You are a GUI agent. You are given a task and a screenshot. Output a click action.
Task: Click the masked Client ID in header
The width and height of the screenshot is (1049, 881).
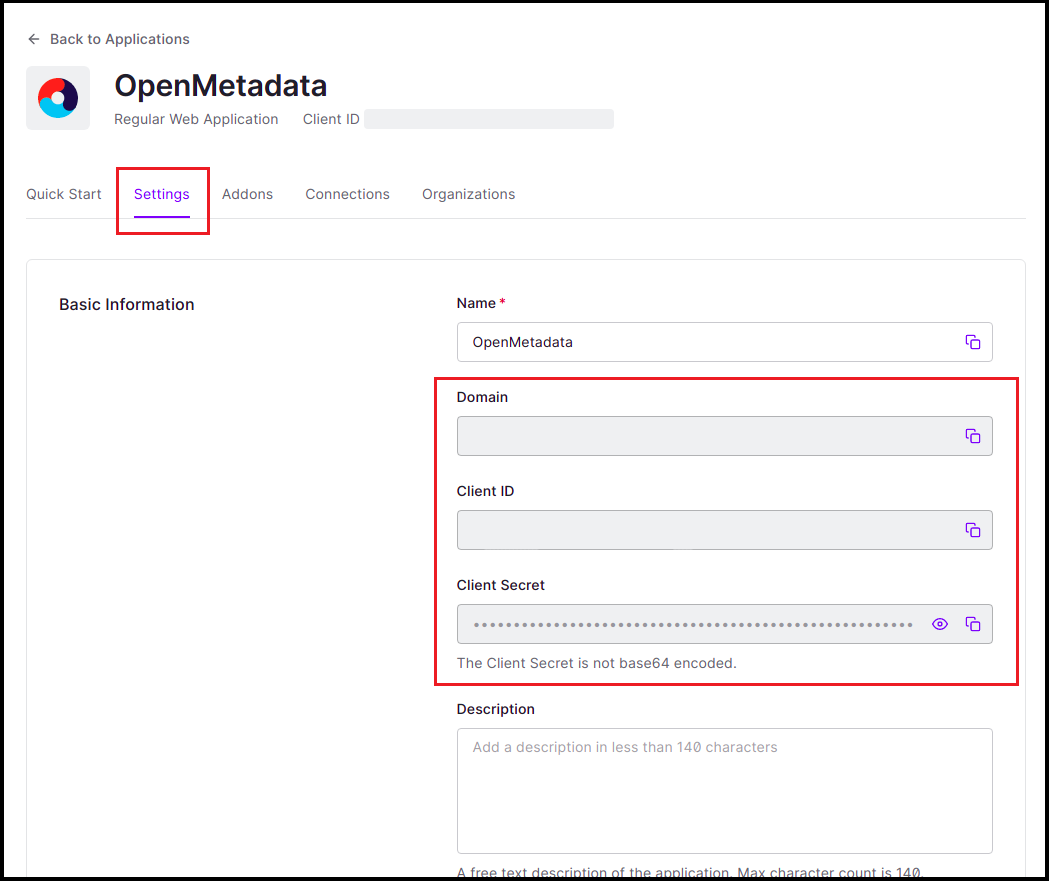click(489, 119)
